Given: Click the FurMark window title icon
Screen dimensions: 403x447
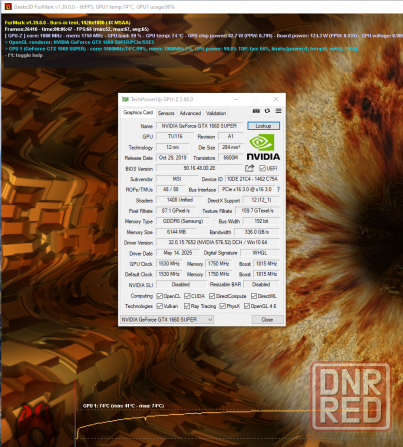Looking at the screenshot, I should 8,7.
